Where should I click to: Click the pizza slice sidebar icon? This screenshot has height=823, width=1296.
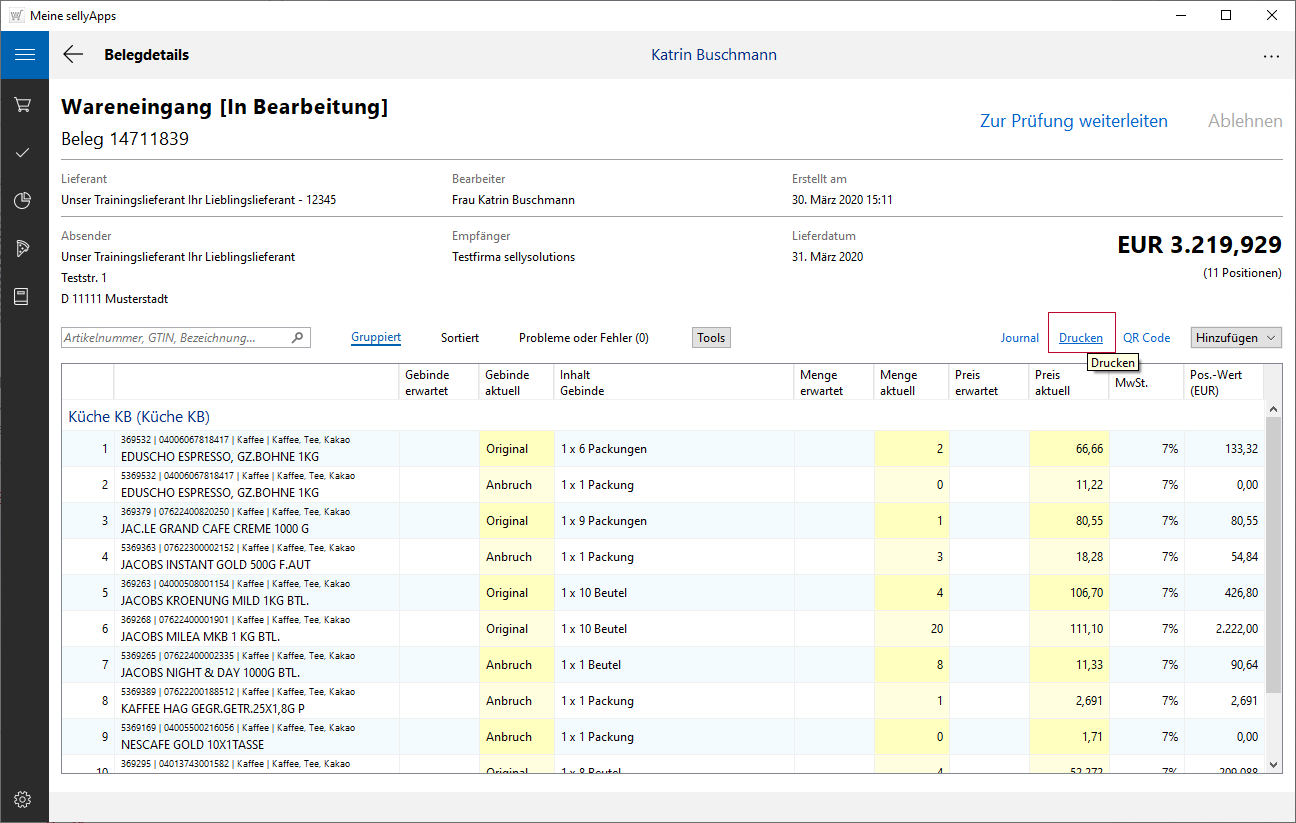coord(24,248)
